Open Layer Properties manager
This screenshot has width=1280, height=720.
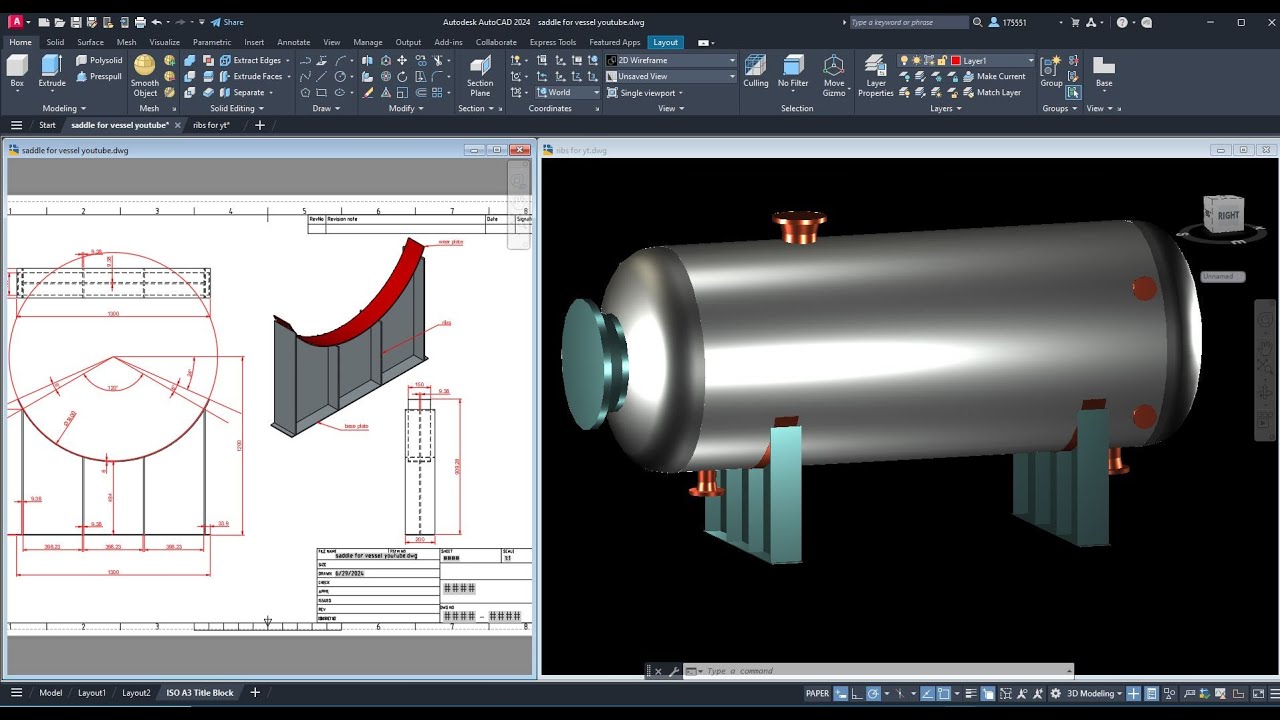click(x=876, y=76)
